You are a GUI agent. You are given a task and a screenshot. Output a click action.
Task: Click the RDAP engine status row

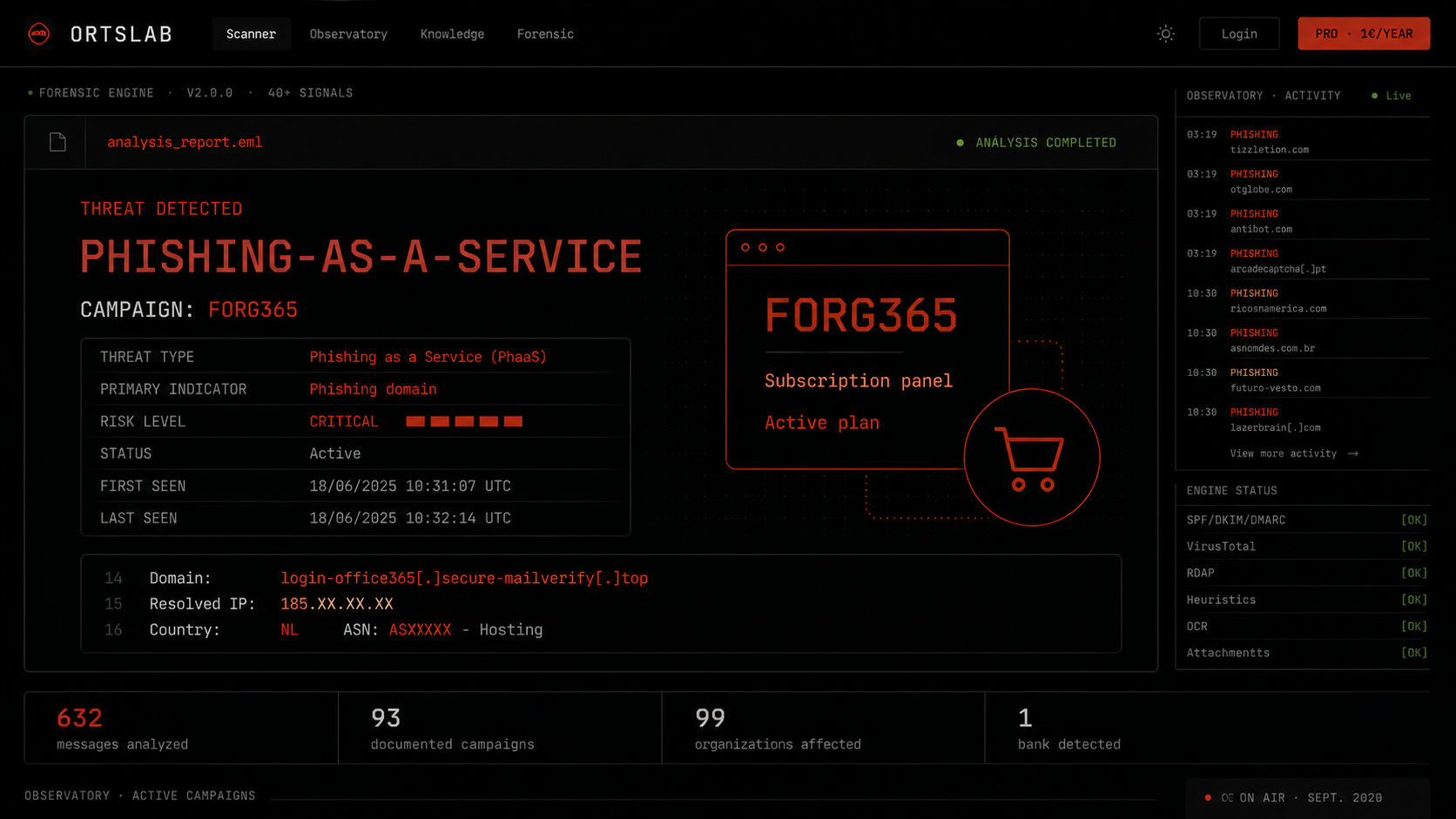click(1306, 574)
